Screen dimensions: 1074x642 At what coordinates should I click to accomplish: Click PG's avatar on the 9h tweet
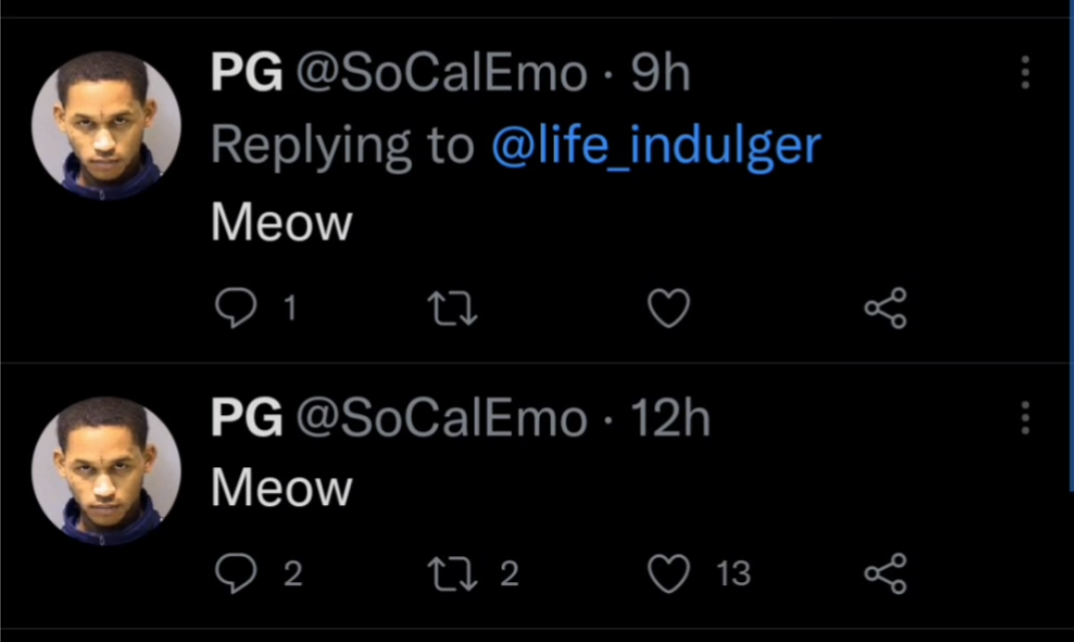[106, 125]
